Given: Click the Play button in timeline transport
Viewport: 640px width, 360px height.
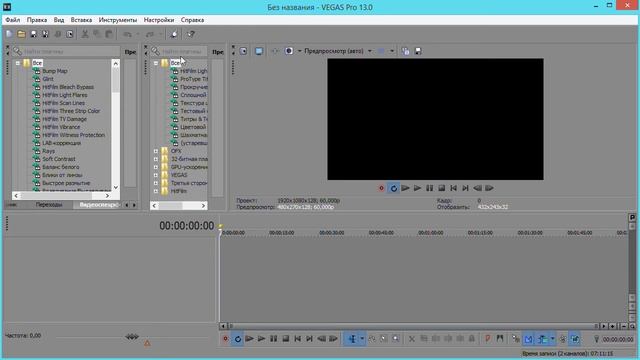Looking at the screenshot, I should coord(262,339).
